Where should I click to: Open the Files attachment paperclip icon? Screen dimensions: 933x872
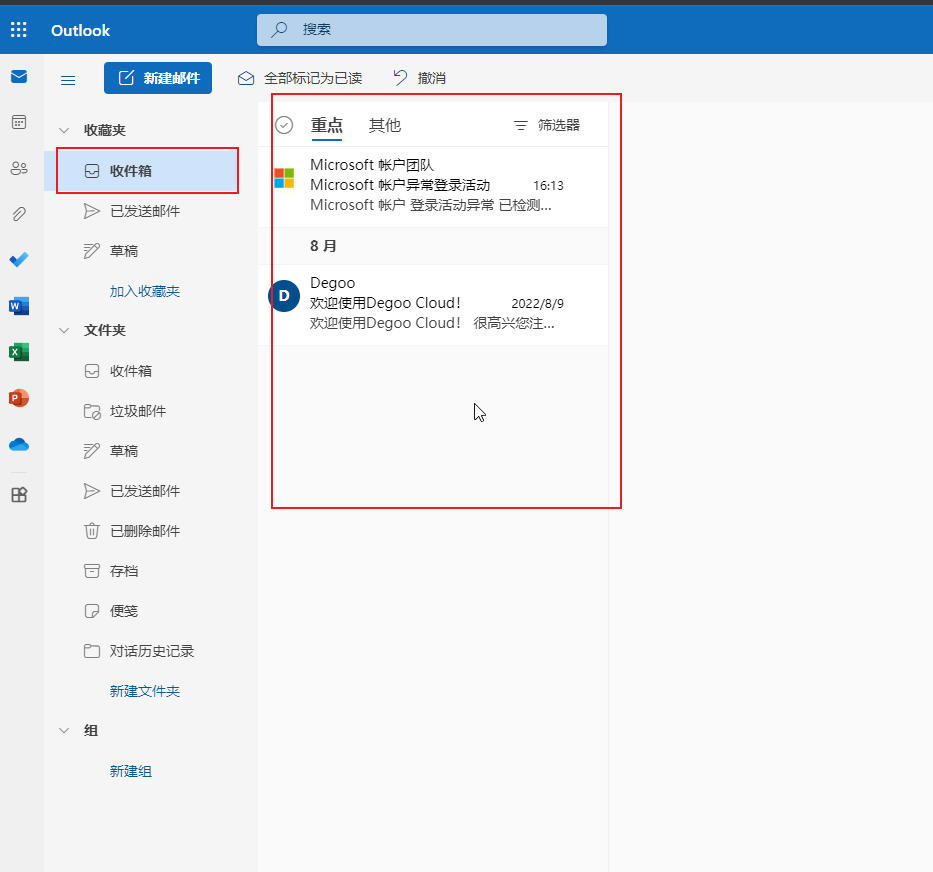pyautogui.click(x=19, y=214)
